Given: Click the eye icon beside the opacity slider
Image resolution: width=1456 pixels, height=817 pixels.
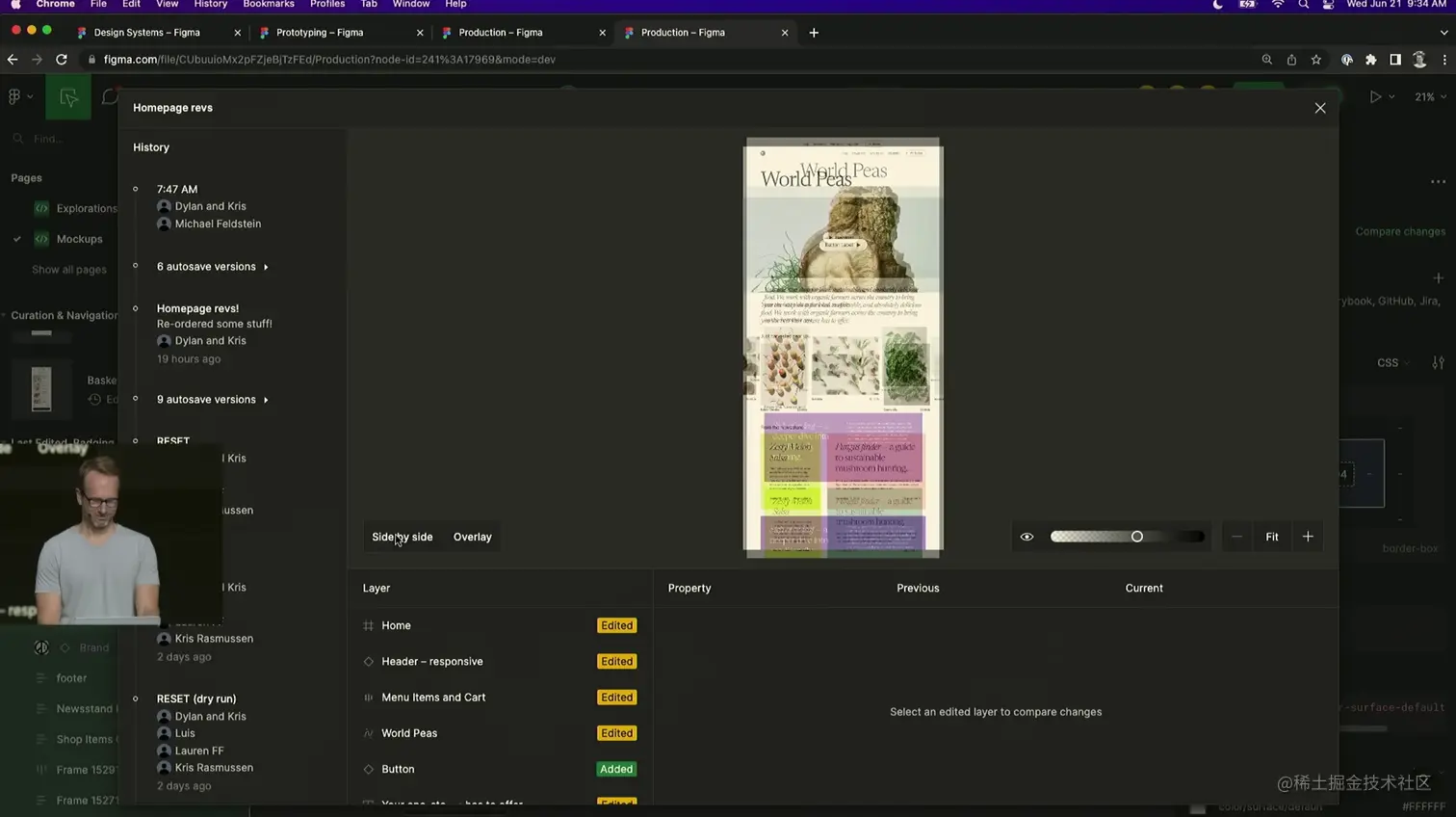Looking at the screenshot, I should pyautogui.click(x=1027, y=537).
